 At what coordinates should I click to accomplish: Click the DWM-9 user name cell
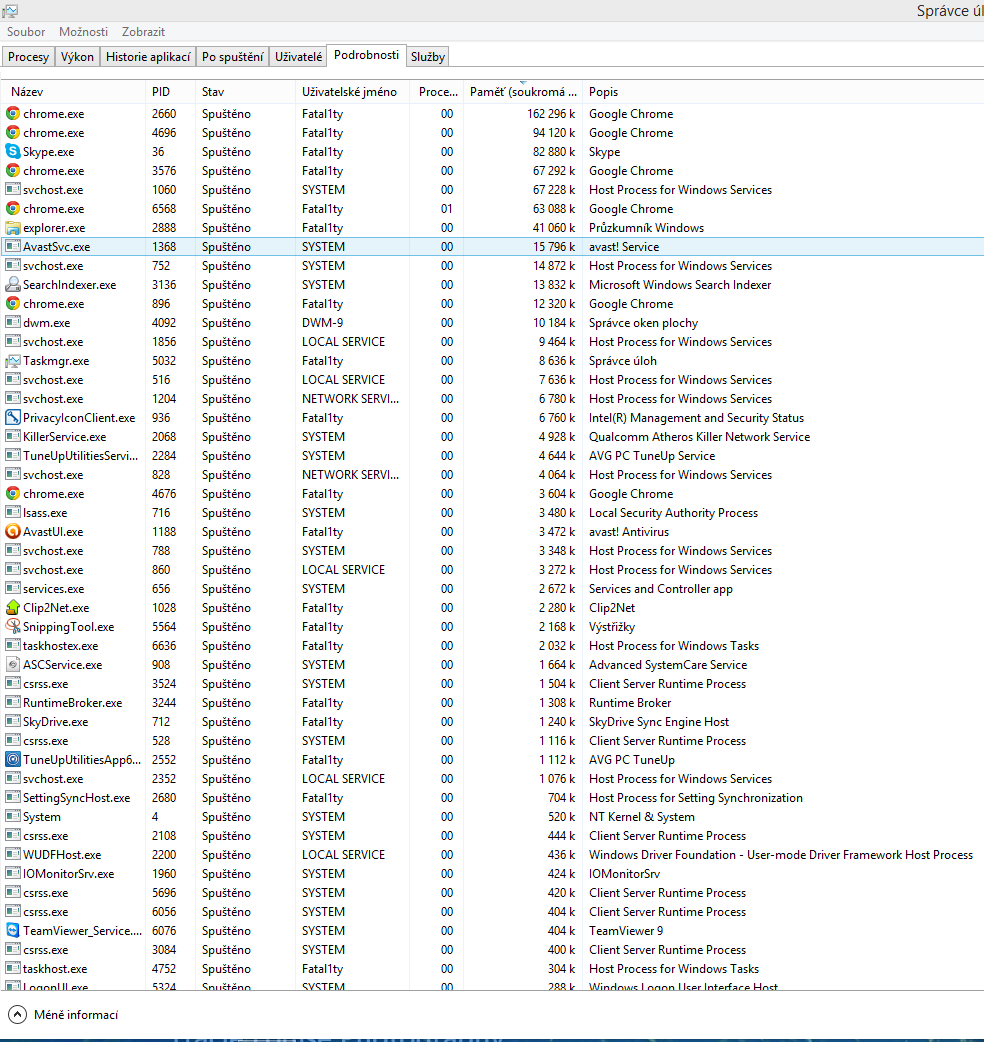[322, 323]
